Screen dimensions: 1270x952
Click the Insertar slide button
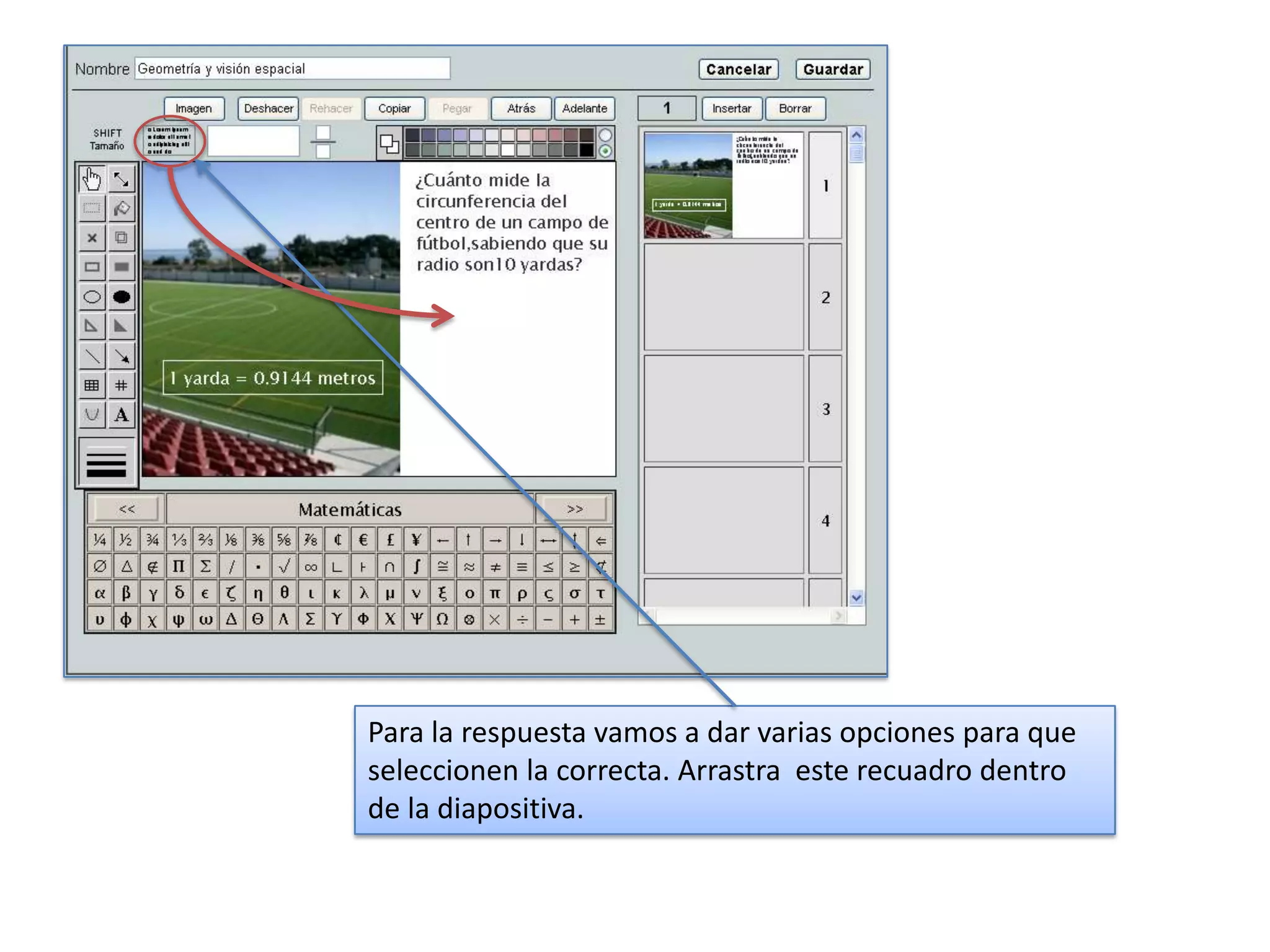732,108
